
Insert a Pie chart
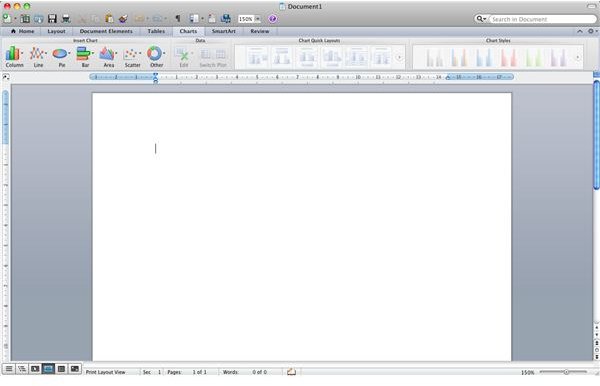coord(61,57)
